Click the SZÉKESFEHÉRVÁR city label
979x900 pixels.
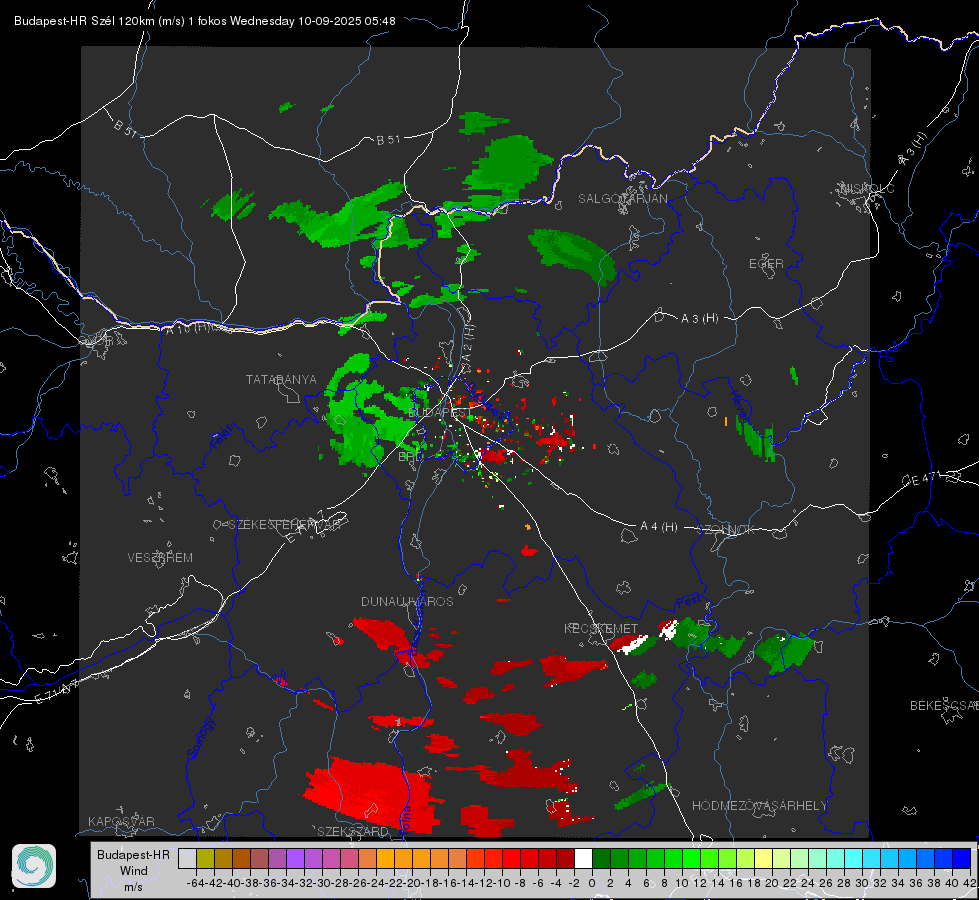285,525
